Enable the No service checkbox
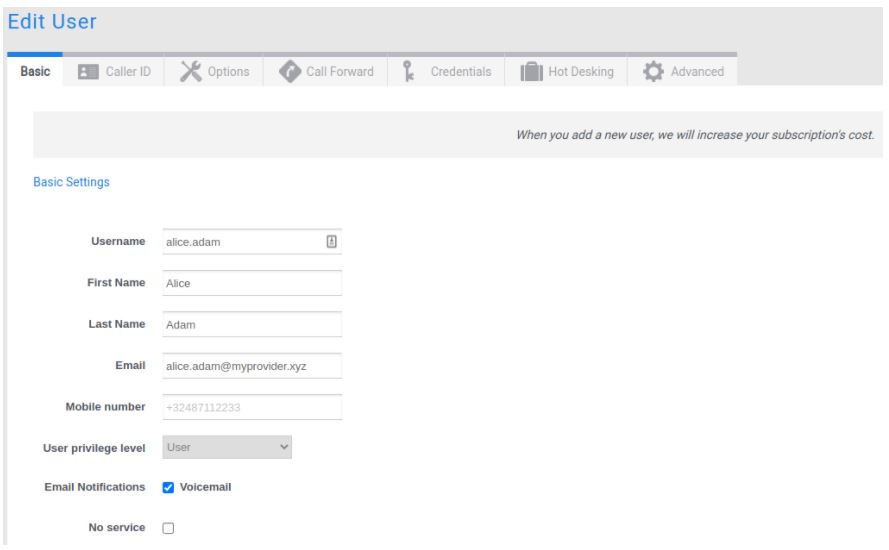This screenshot has width=889, height=550. point(168,527)
